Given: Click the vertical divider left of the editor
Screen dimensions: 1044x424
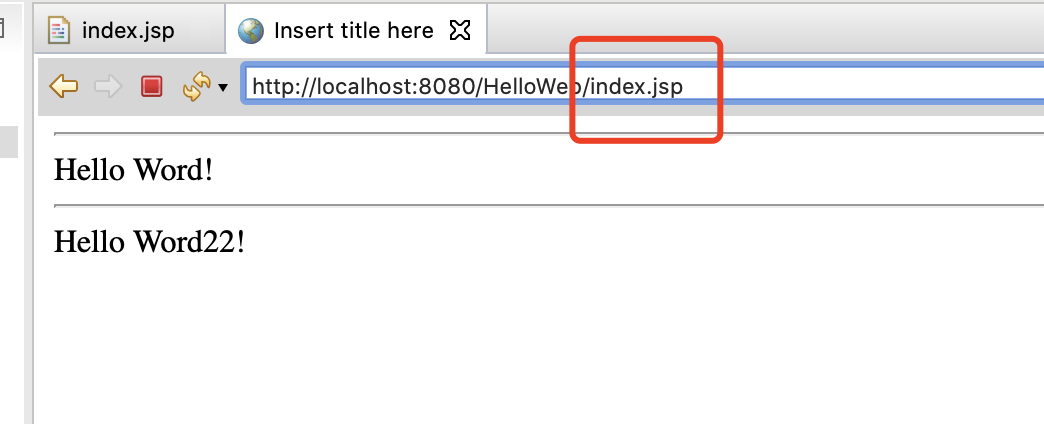Looking at the screenshot, I should pos(33,250).
